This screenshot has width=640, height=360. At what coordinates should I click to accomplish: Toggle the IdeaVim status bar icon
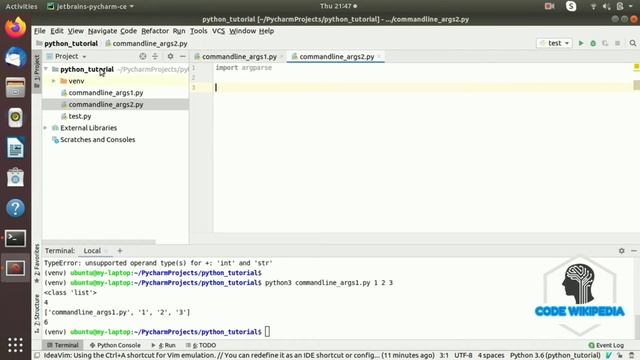609,356
